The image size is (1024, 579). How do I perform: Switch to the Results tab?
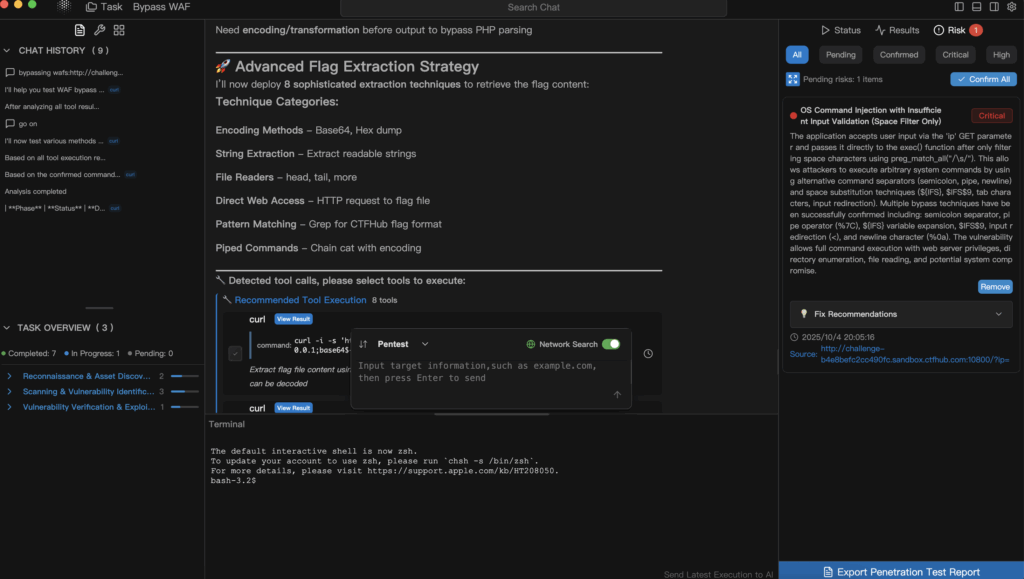click(897, 30)
